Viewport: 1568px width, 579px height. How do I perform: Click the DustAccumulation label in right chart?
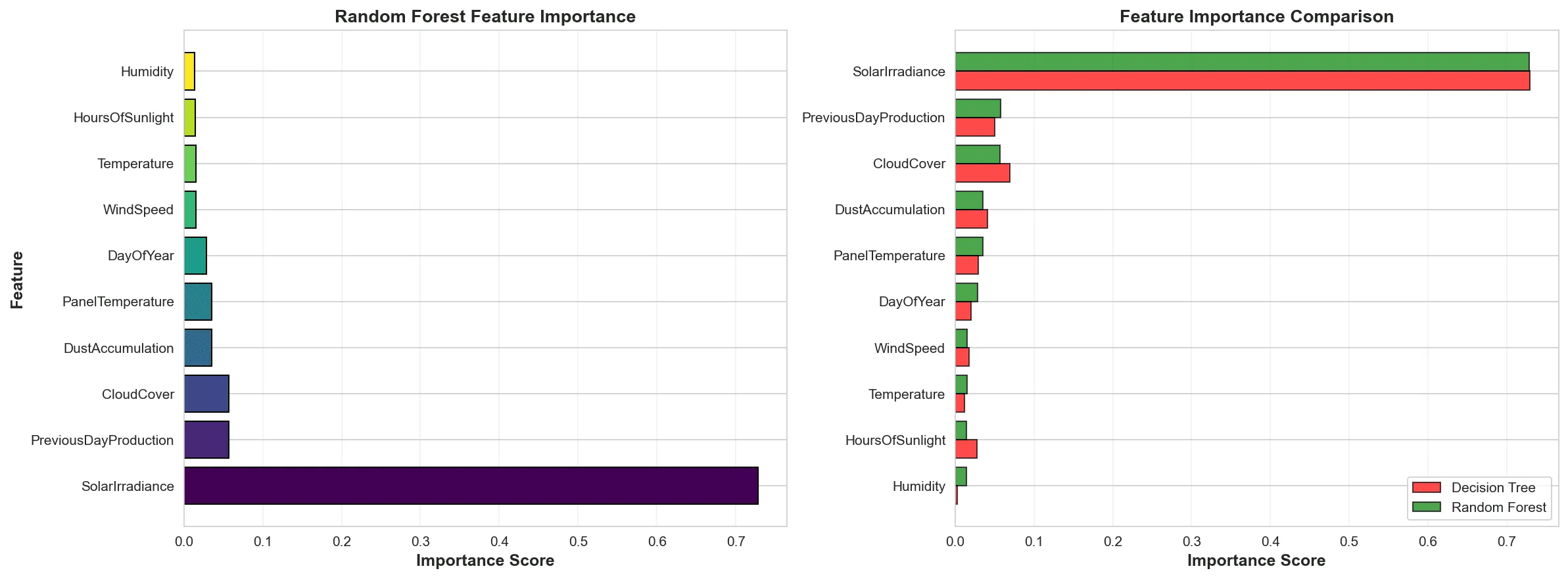point(890,210)
